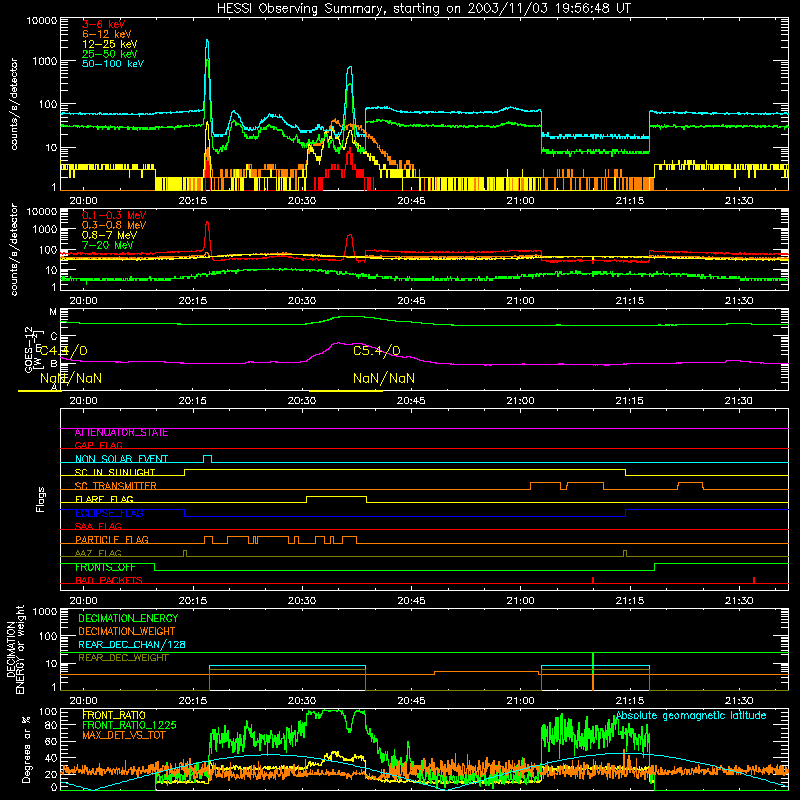The height and width of the screenshot is (800, 800).
Task: Select the AAZ_FLAG label
Action: (98, 553)
